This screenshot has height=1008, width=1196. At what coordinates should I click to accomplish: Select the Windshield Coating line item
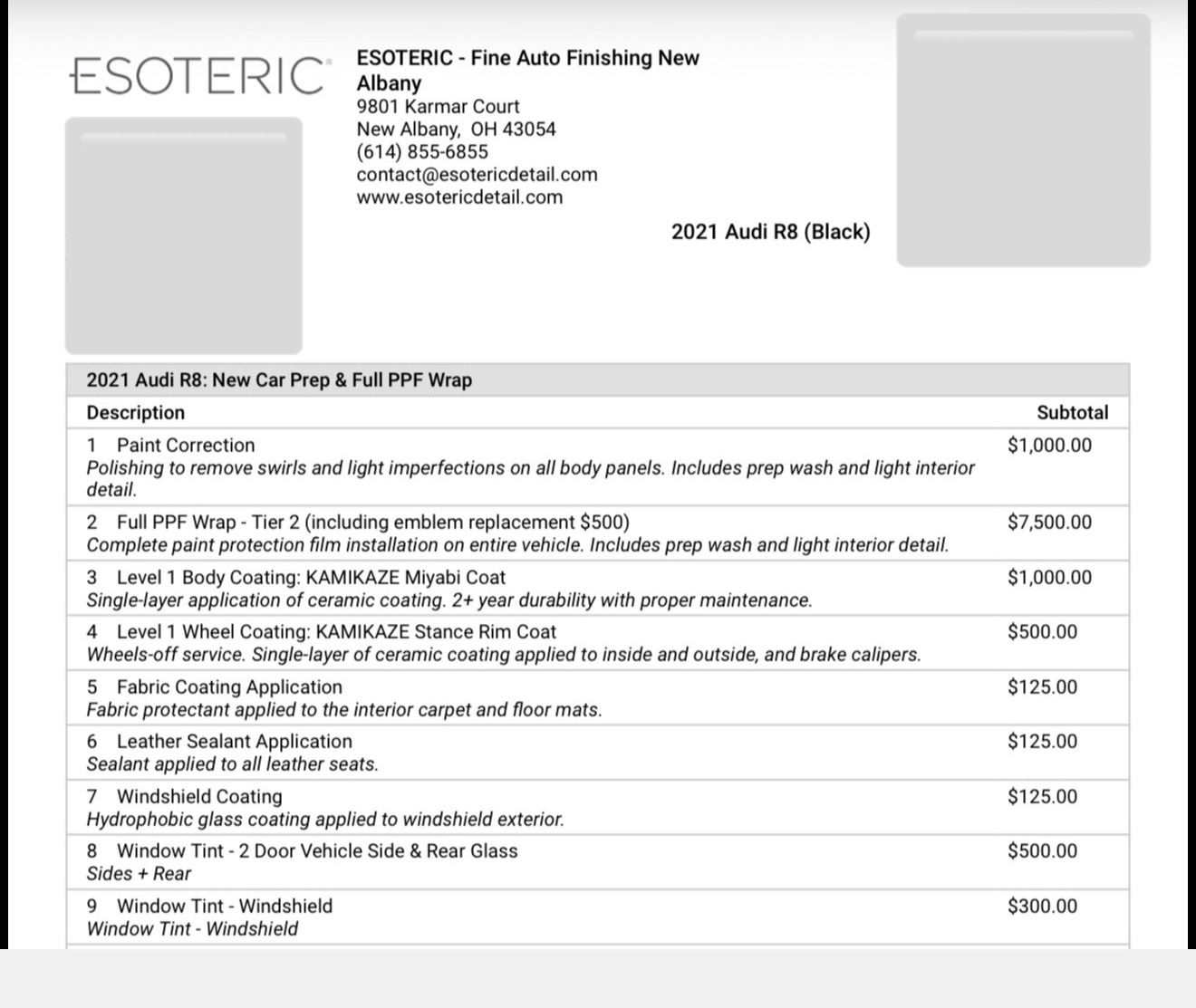(x=199, y=797)
